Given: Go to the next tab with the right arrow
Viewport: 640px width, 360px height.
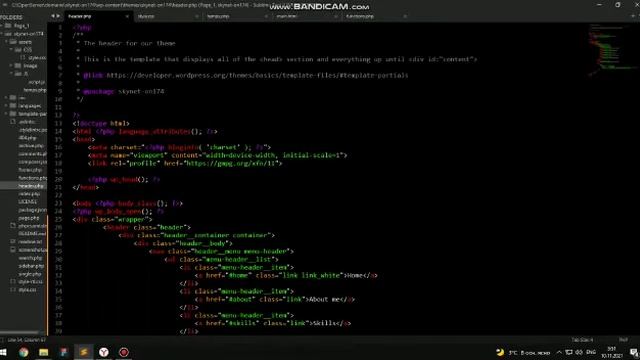Looking at the screenshot, I should (x=58, y=16).
